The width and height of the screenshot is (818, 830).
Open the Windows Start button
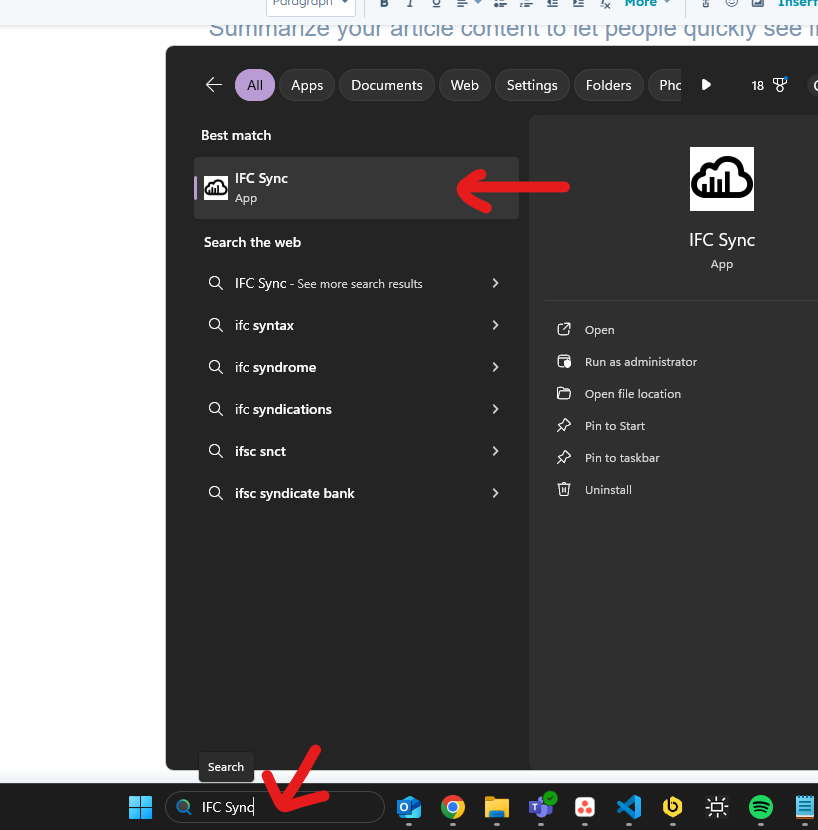pyautogui.click(x=140, y=807)
